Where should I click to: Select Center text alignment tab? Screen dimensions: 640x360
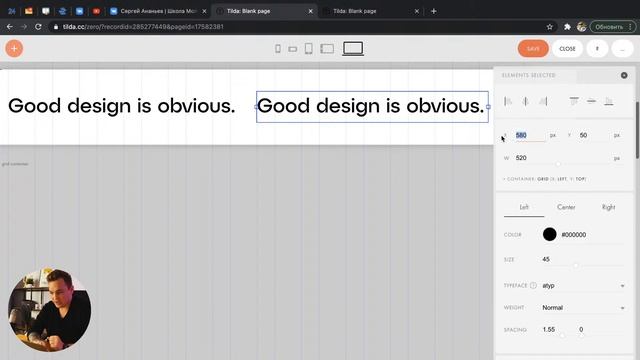(566, 207)
